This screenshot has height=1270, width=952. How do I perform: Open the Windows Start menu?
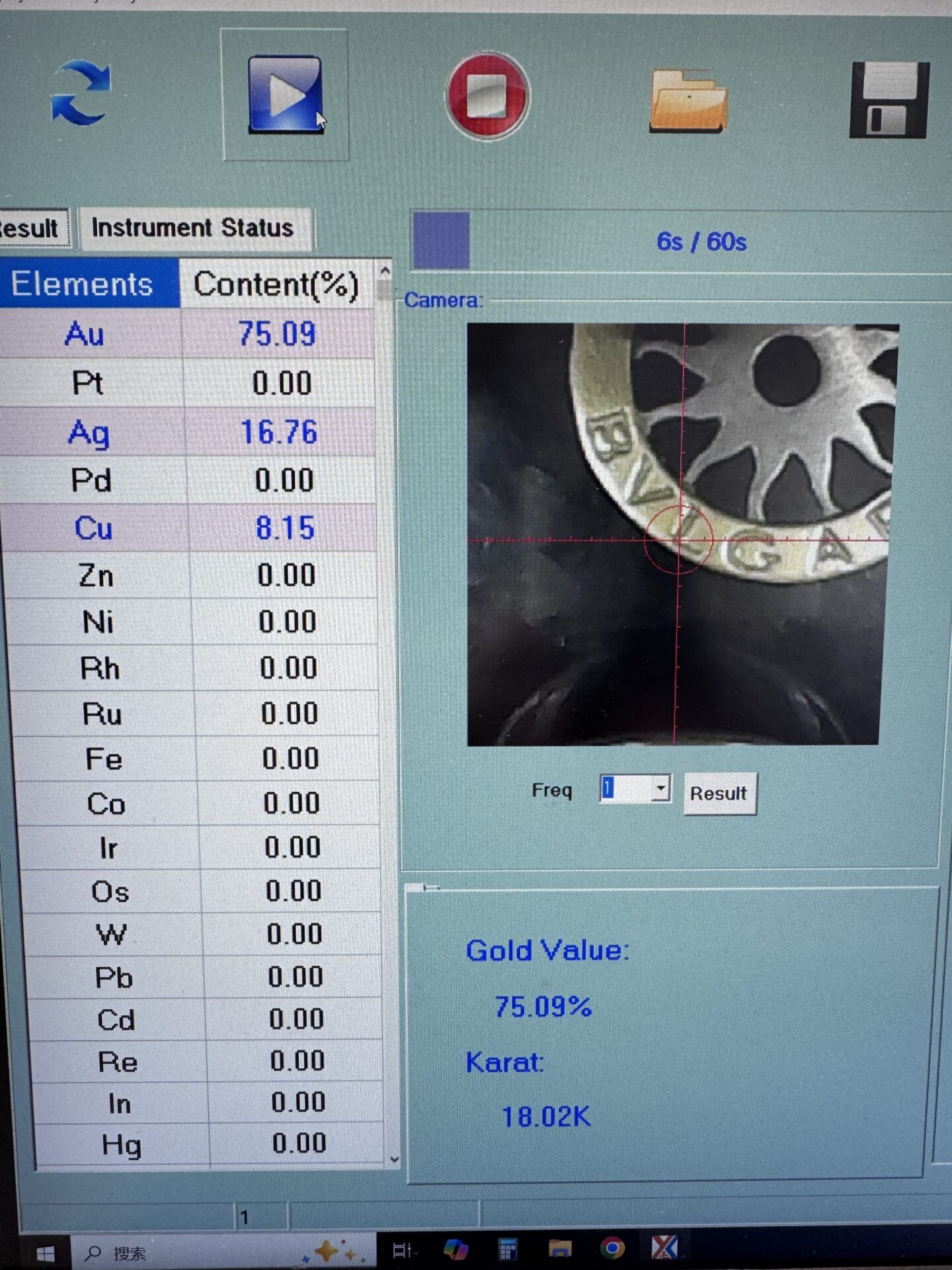[x=45, y=1253]
